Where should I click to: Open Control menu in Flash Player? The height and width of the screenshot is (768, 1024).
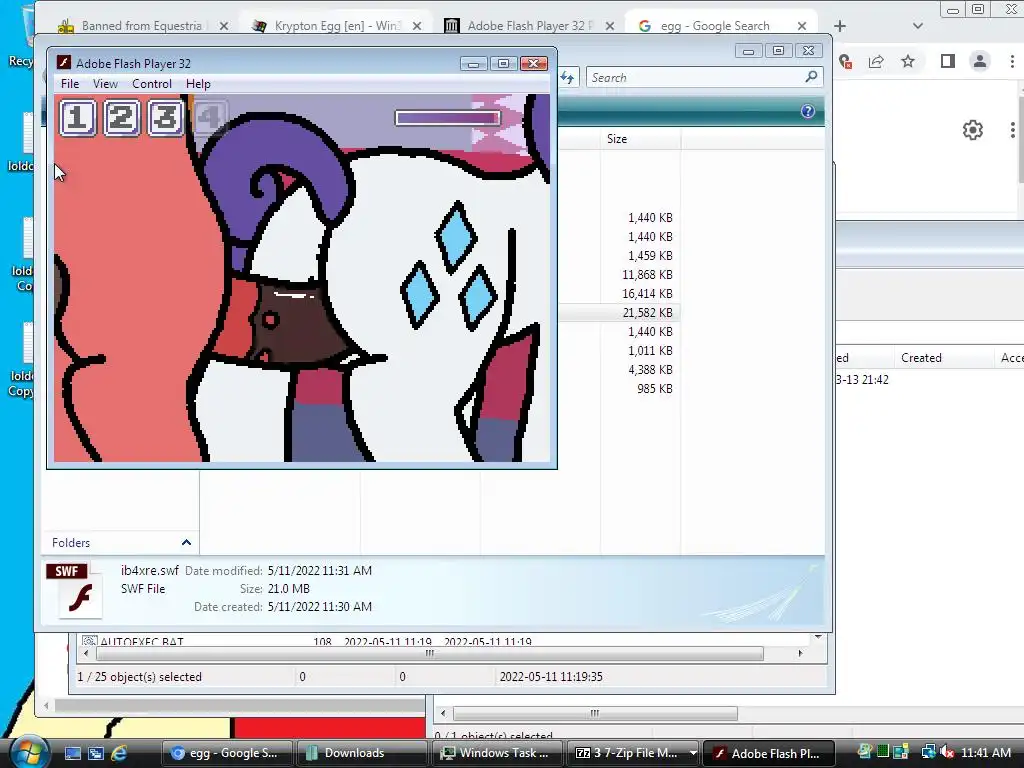coord(152,84)
